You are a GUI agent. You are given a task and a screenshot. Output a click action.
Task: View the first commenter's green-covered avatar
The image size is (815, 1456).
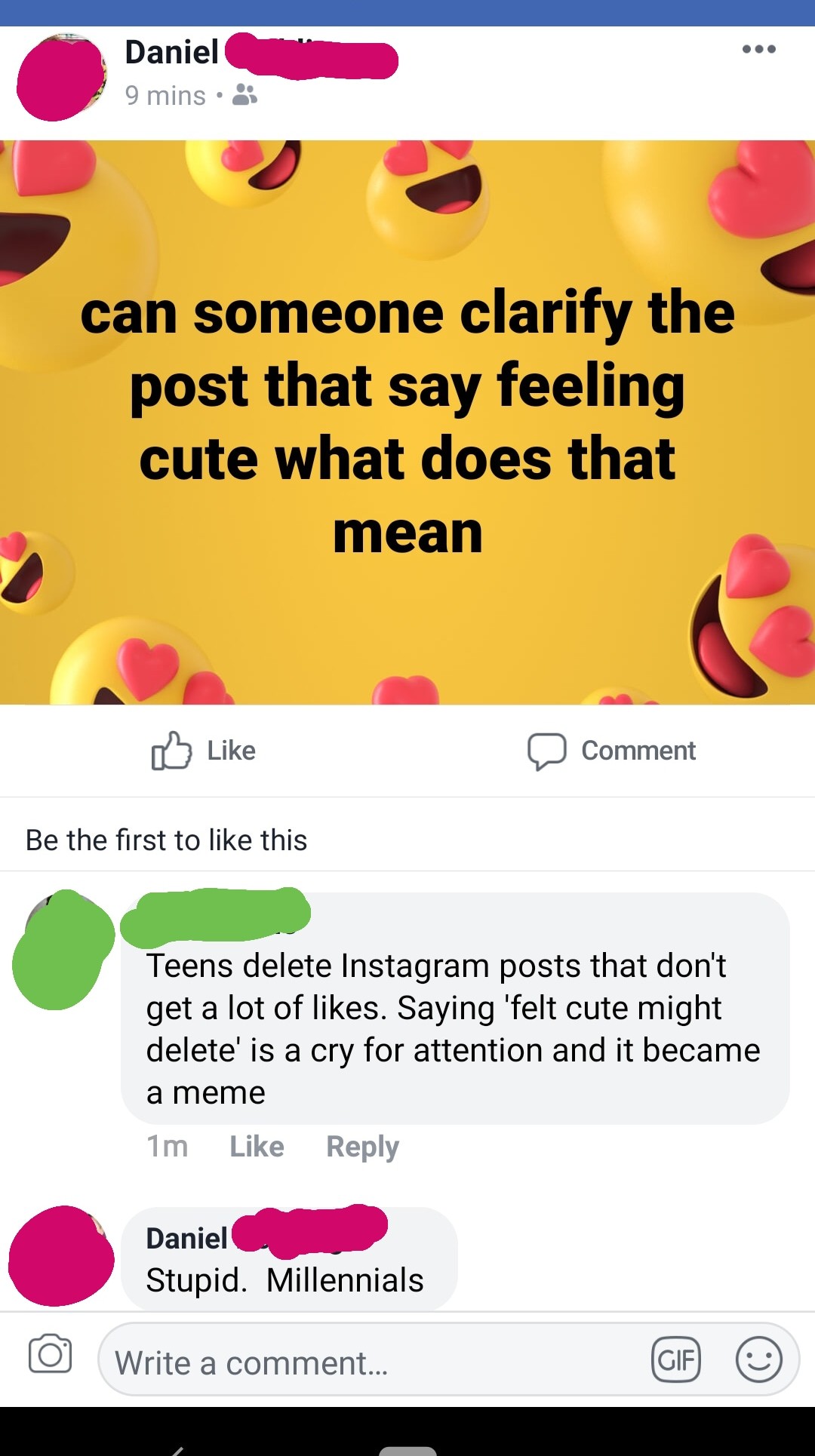pos(62,951)
